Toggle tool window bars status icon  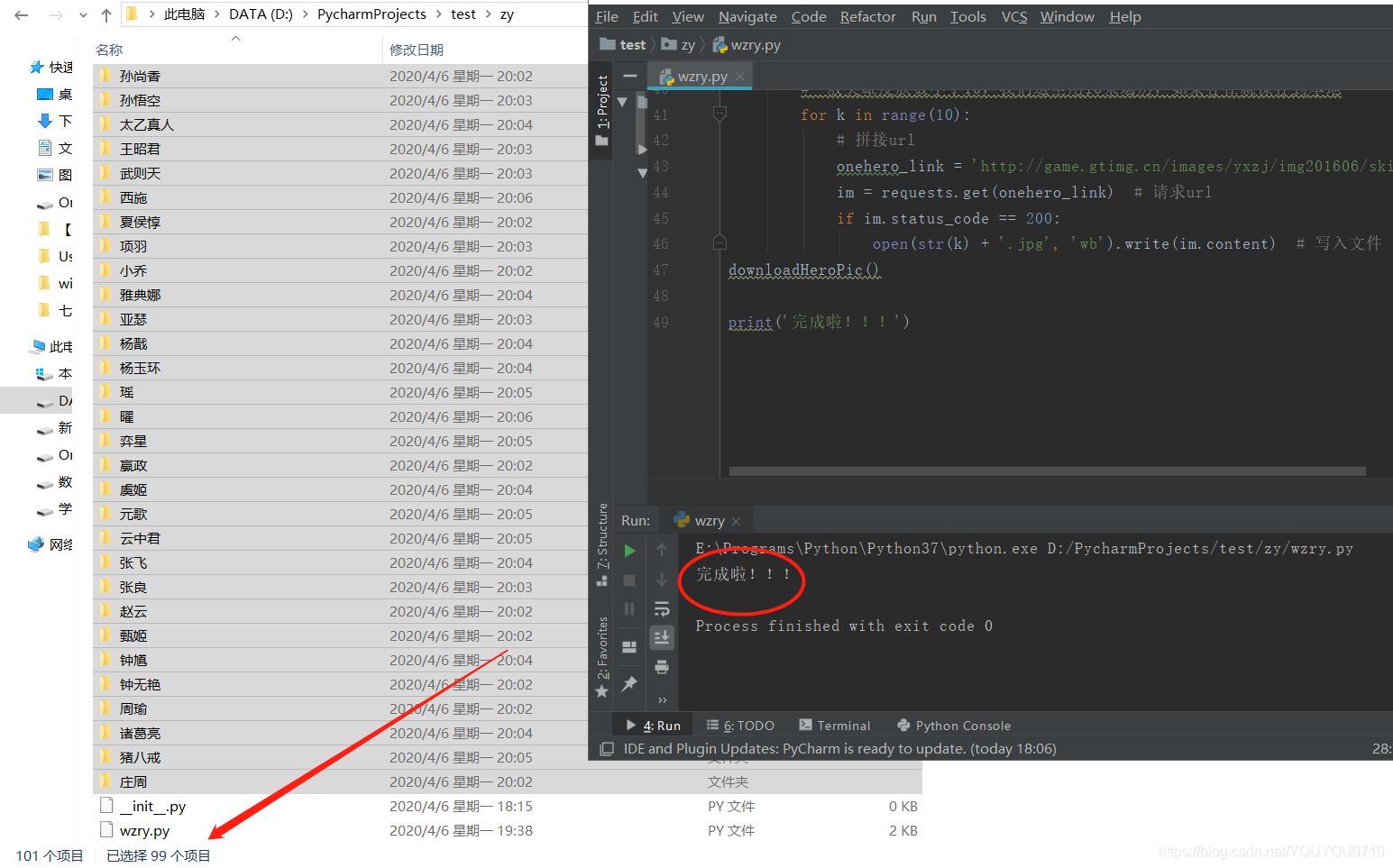(606, 749)
